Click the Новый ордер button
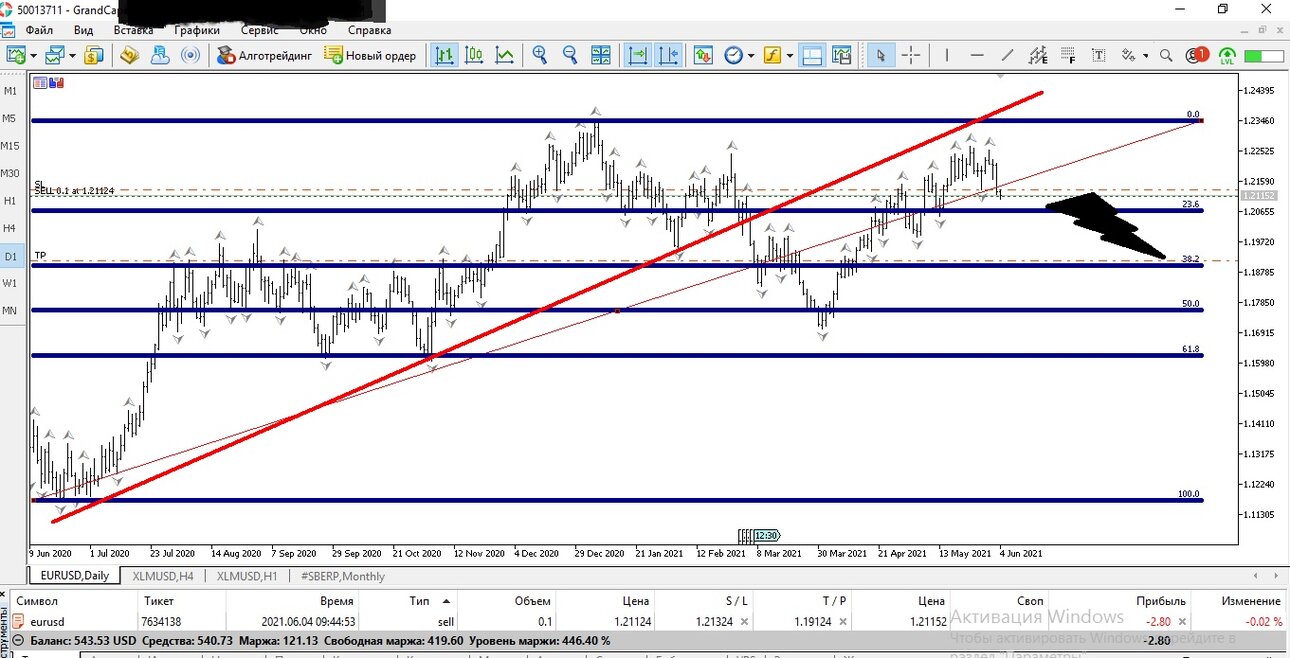The height and width of the screenshot is (658, 1290). point(370,55)
